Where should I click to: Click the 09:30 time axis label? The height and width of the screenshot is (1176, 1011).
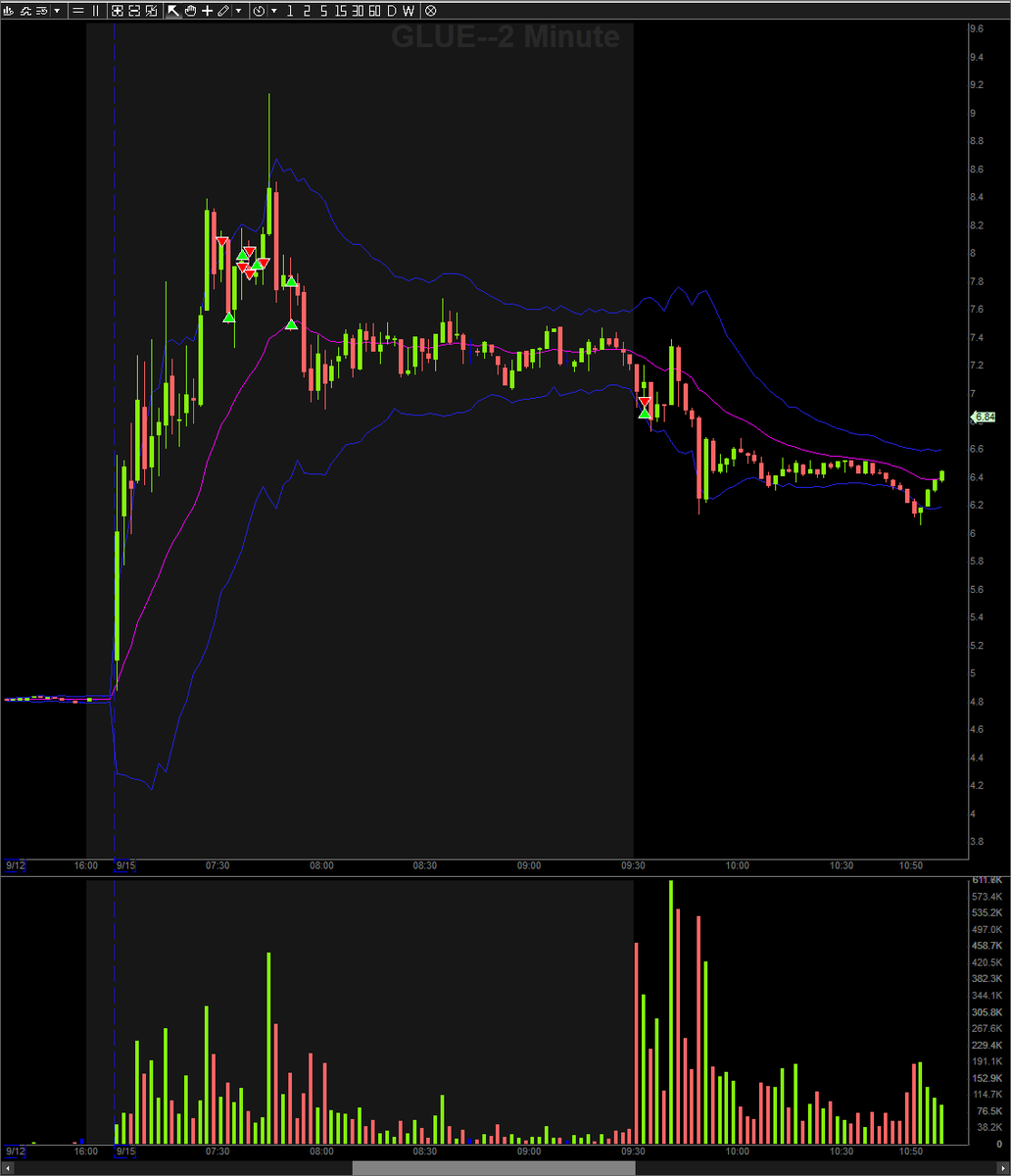(x=633, y=866)
